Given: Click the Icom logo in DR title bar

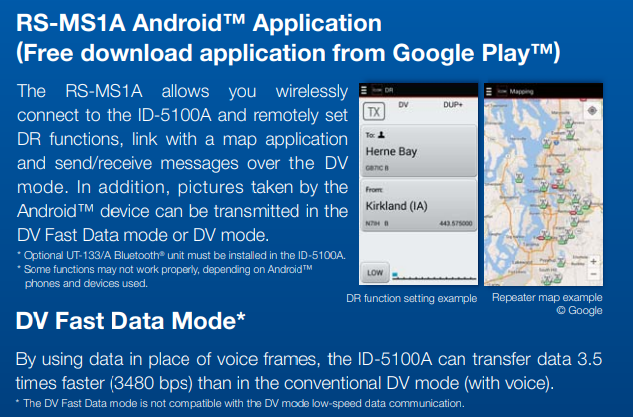Looking at the screenshot, I should [x=378, y=90].
